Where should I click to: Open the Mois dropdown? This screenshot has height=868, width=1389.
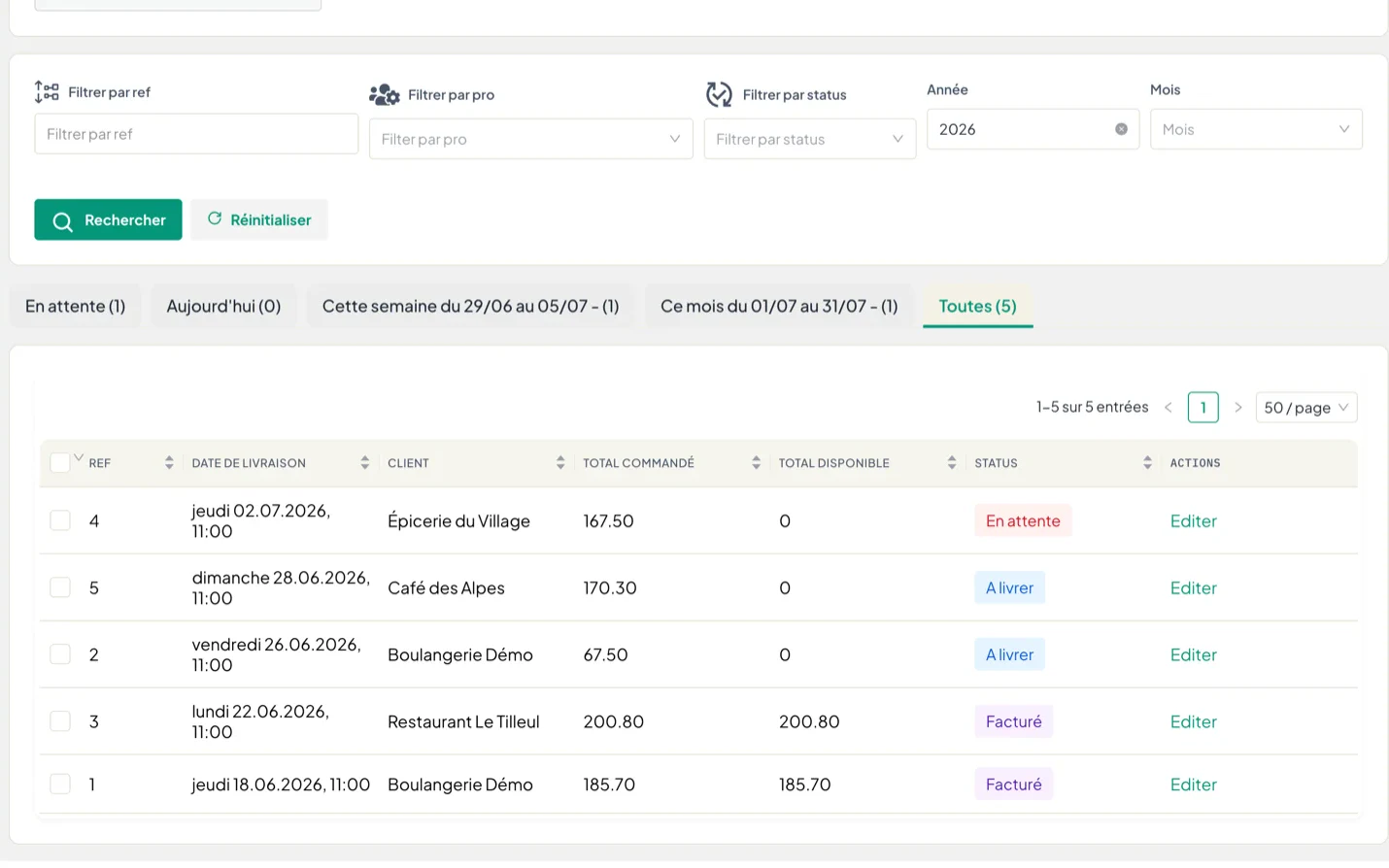pos(1256,129)
